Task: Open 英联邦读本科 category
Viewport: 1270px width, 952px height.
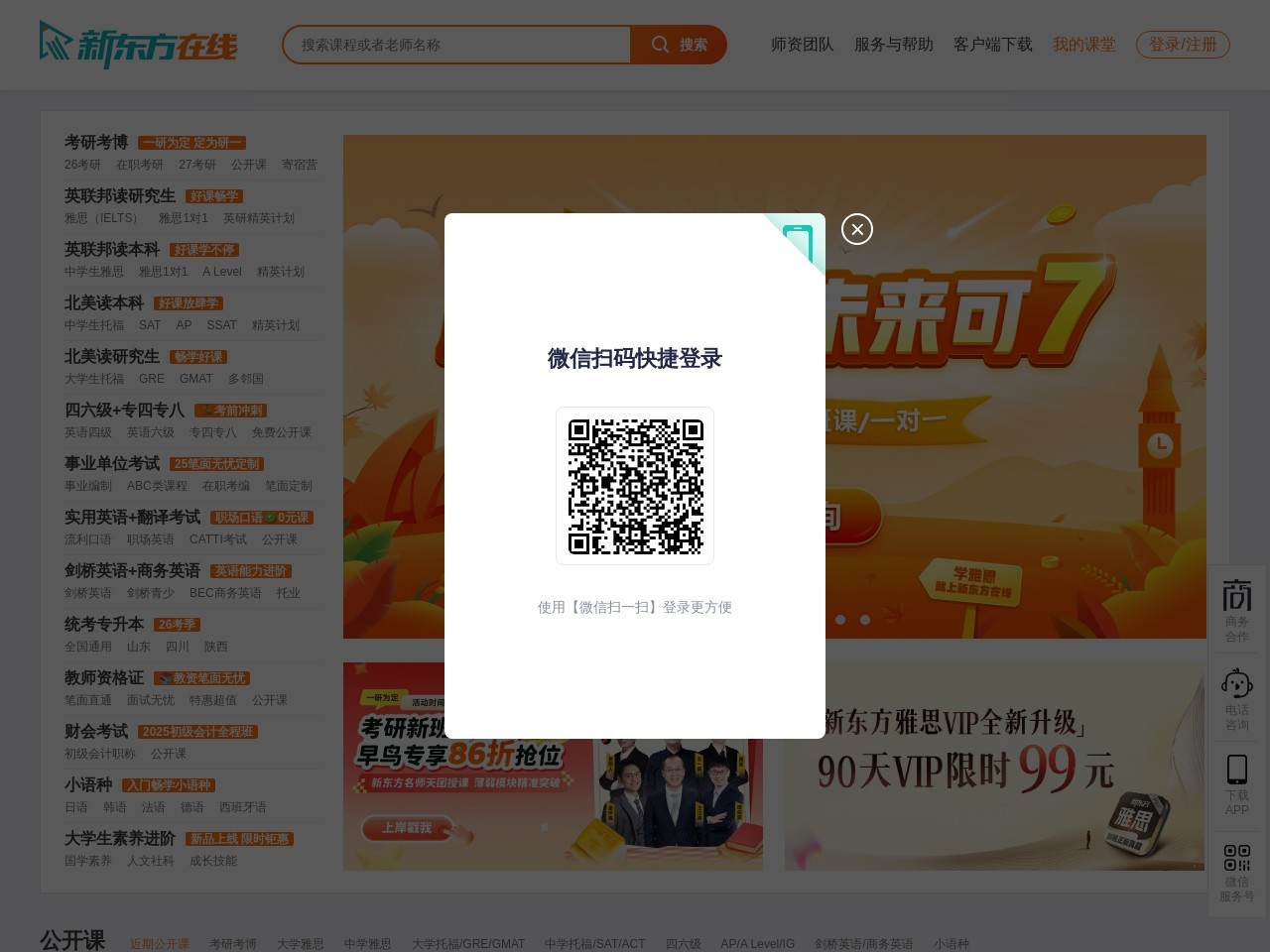Action: (x=112, y=249)
